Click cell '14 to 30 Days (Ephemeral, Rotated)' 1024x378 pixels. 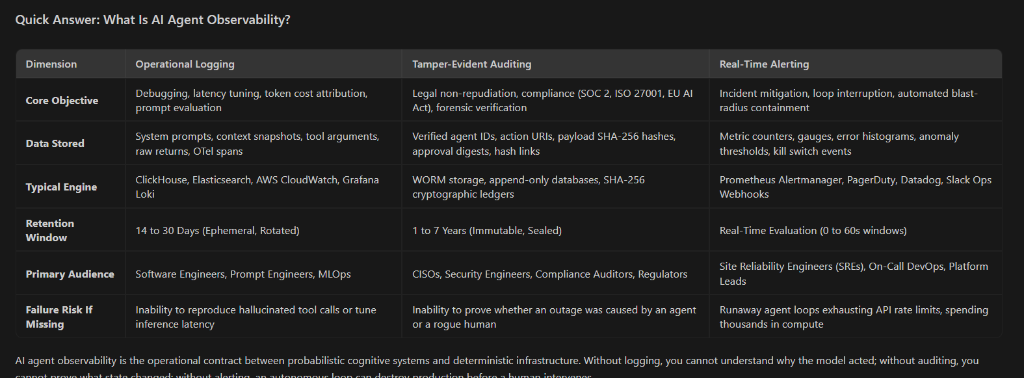(x=263, y=230)
